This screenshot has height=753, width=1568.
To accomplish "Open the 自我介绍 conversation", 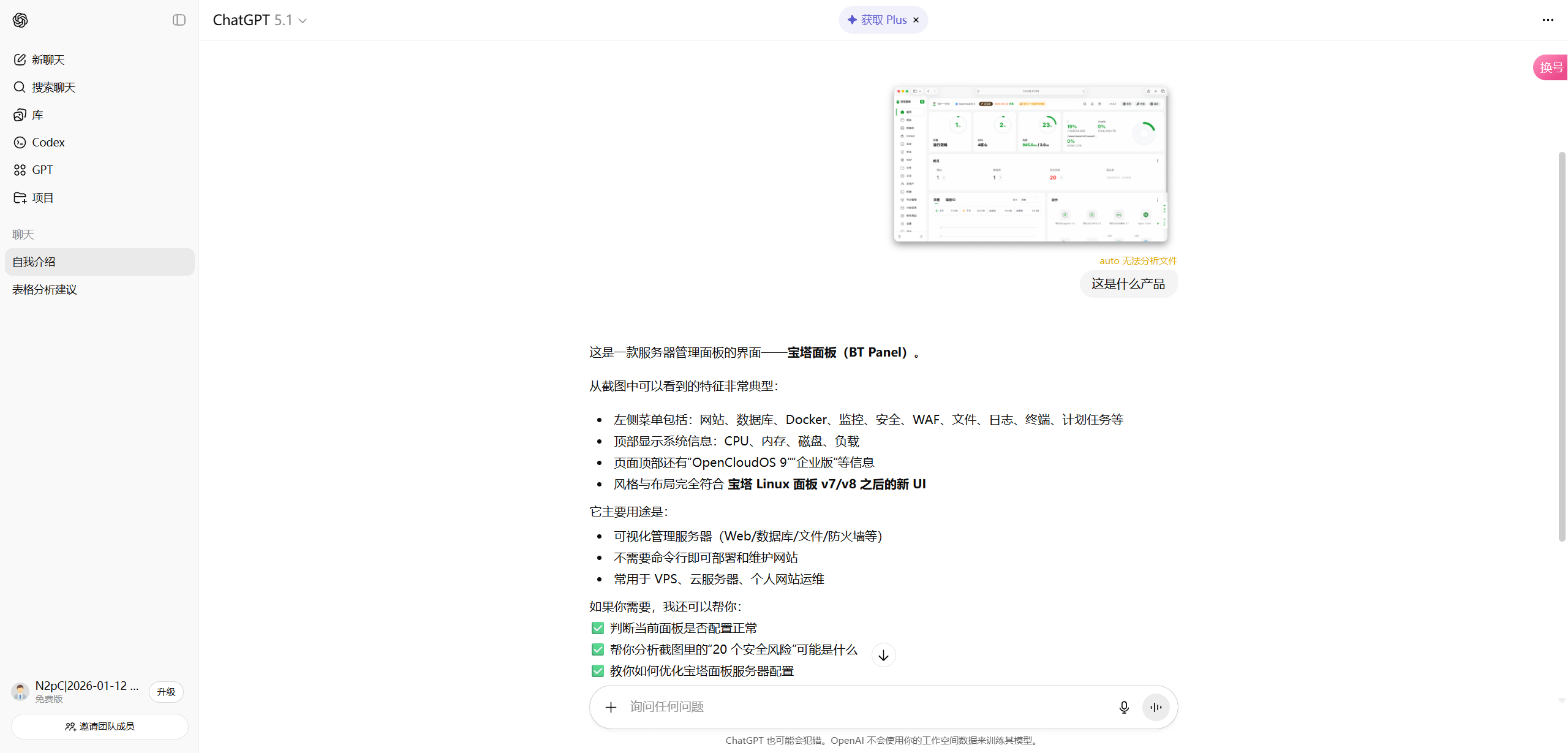I will click(x=34, y=262).
